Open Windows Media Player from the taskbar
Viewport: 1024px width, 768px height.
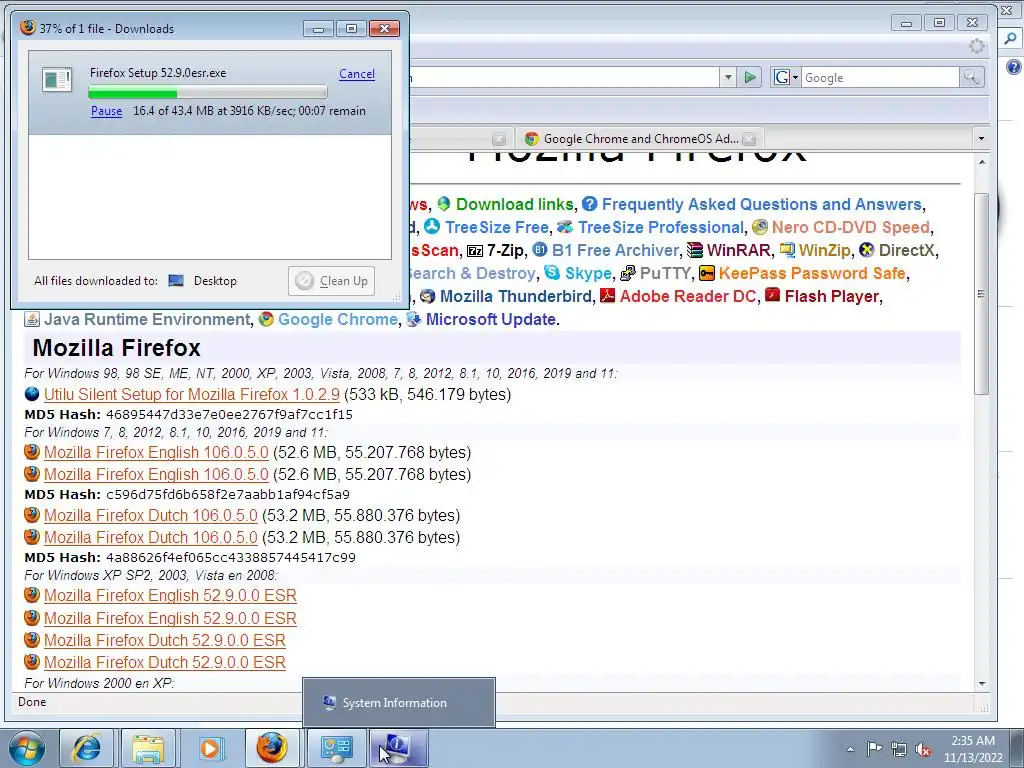point(210,748)
